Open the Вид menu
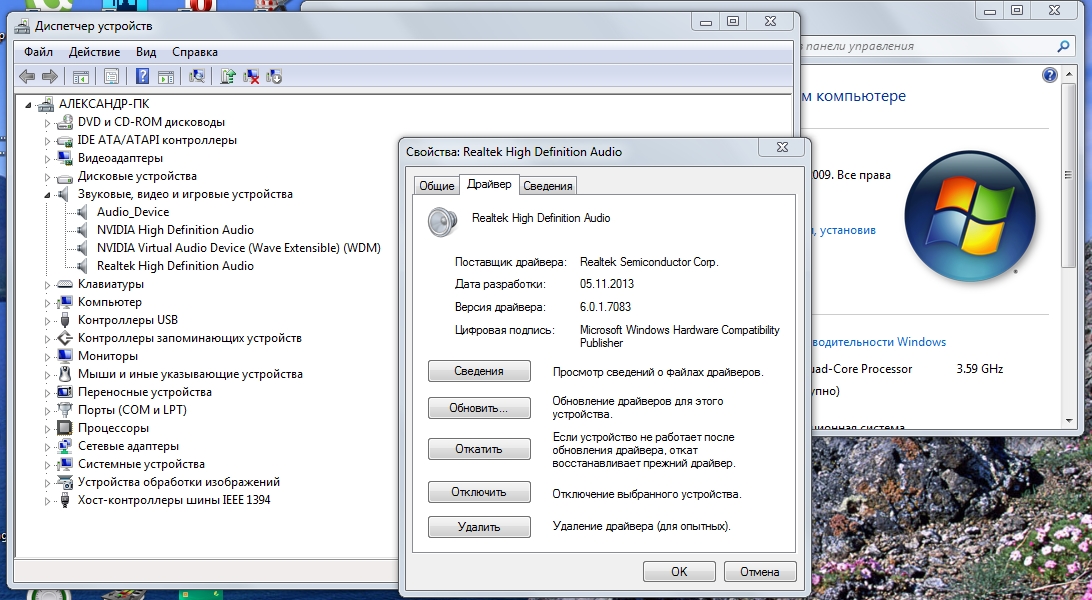The image size is (1092, 600). point(146,52)
